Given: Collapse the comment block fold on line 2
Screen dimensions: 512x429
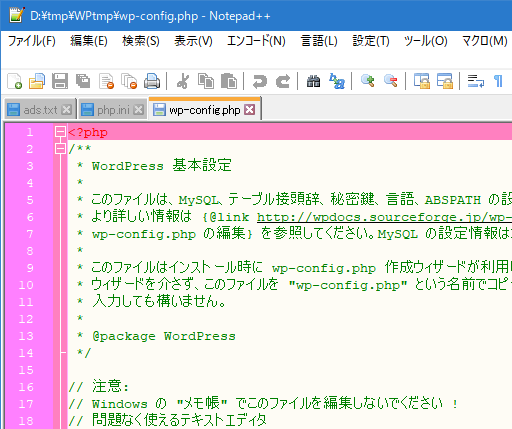Looking at the screenshot, I should 60,149.
